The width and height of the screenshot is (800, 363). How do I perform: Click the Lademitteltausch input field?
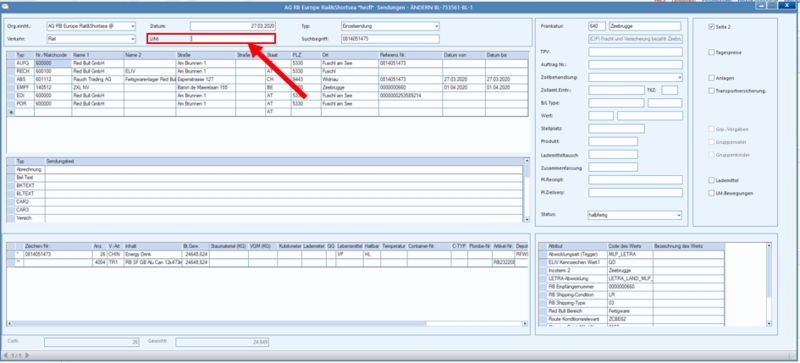coord(613,154)
